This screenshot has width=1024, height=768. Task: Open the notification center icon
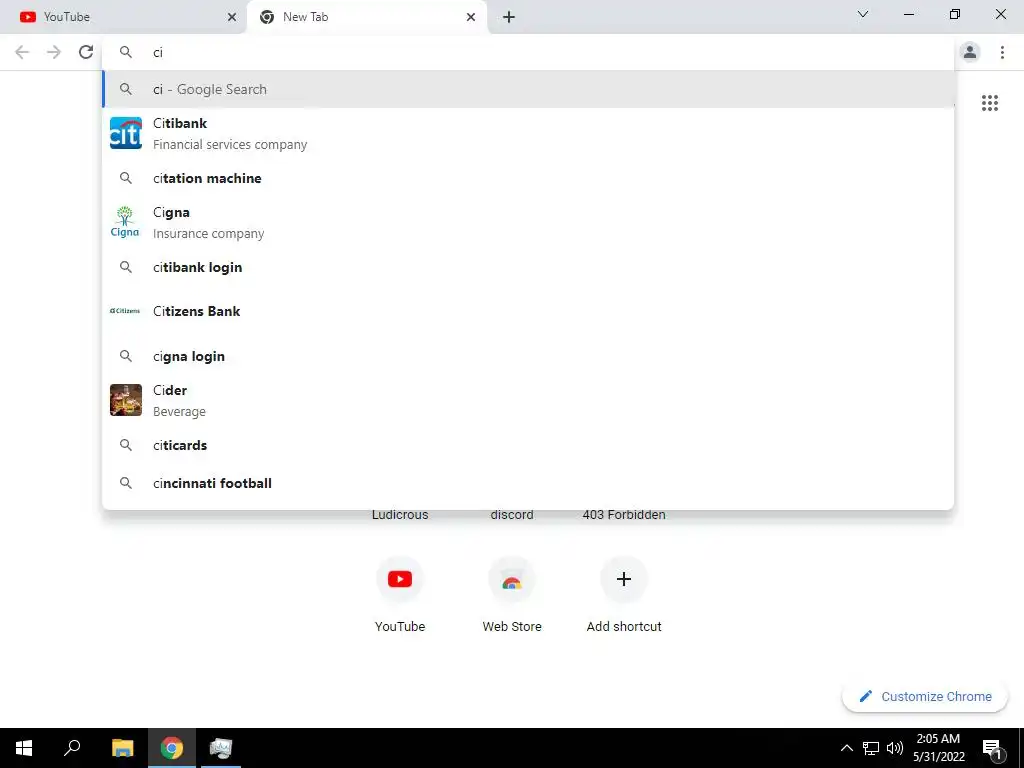(x=993, y=748)
